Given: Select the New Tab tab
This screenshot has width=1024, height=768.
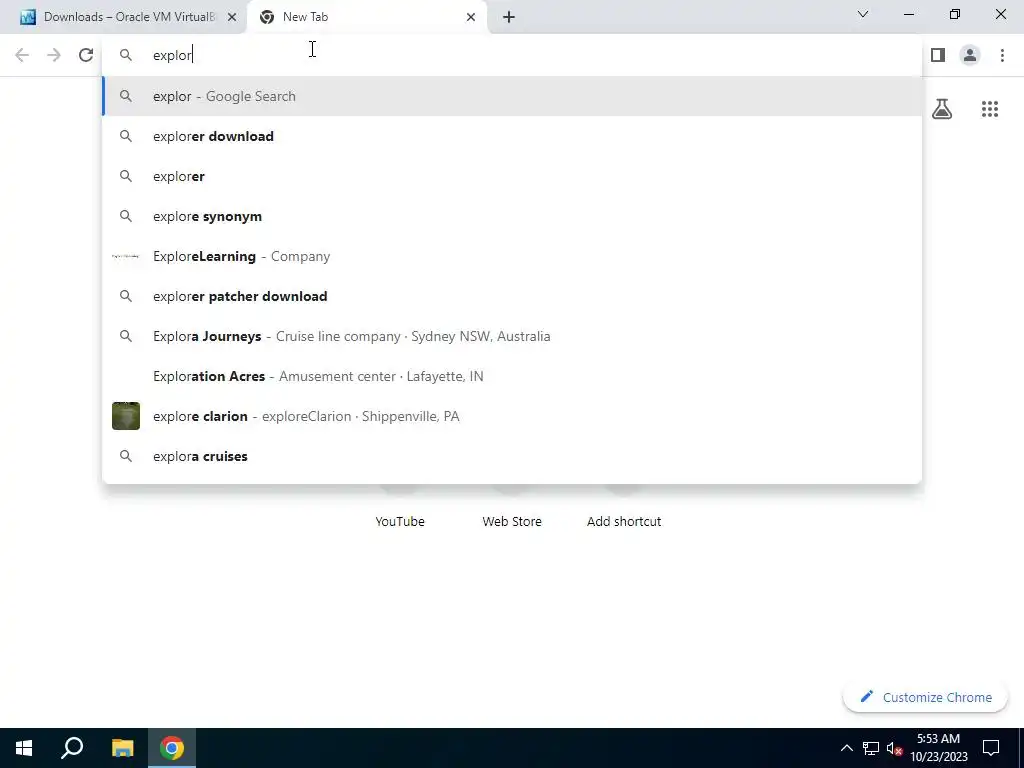Looking at the screenshot, I should (x=368, y=17).
